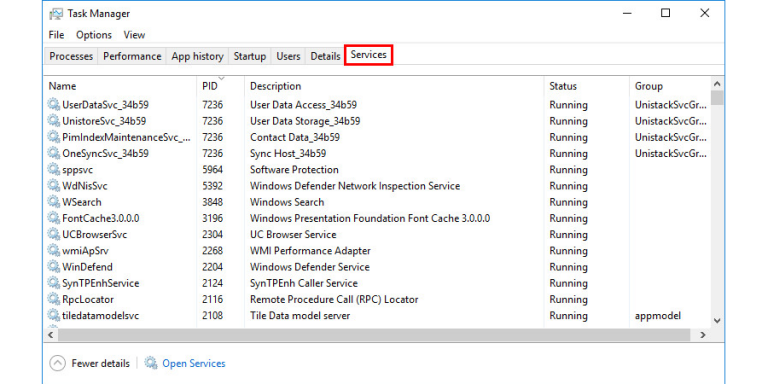Click PID 2304 in UCBrowserSvc row
Screen dimensions: 768x384
[212, 234]
